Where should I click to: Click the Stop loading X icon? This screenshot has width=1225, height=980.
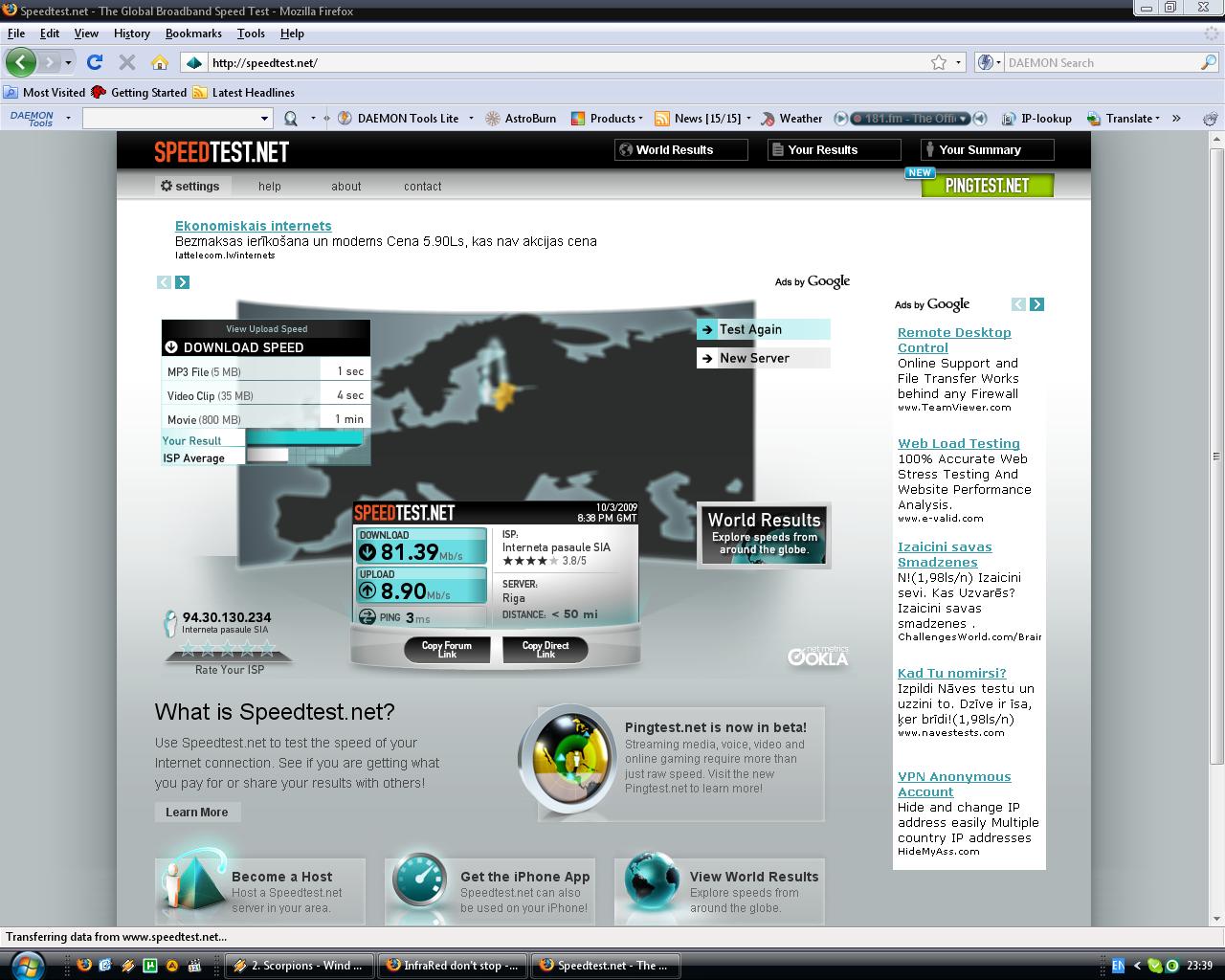[126, 62]
